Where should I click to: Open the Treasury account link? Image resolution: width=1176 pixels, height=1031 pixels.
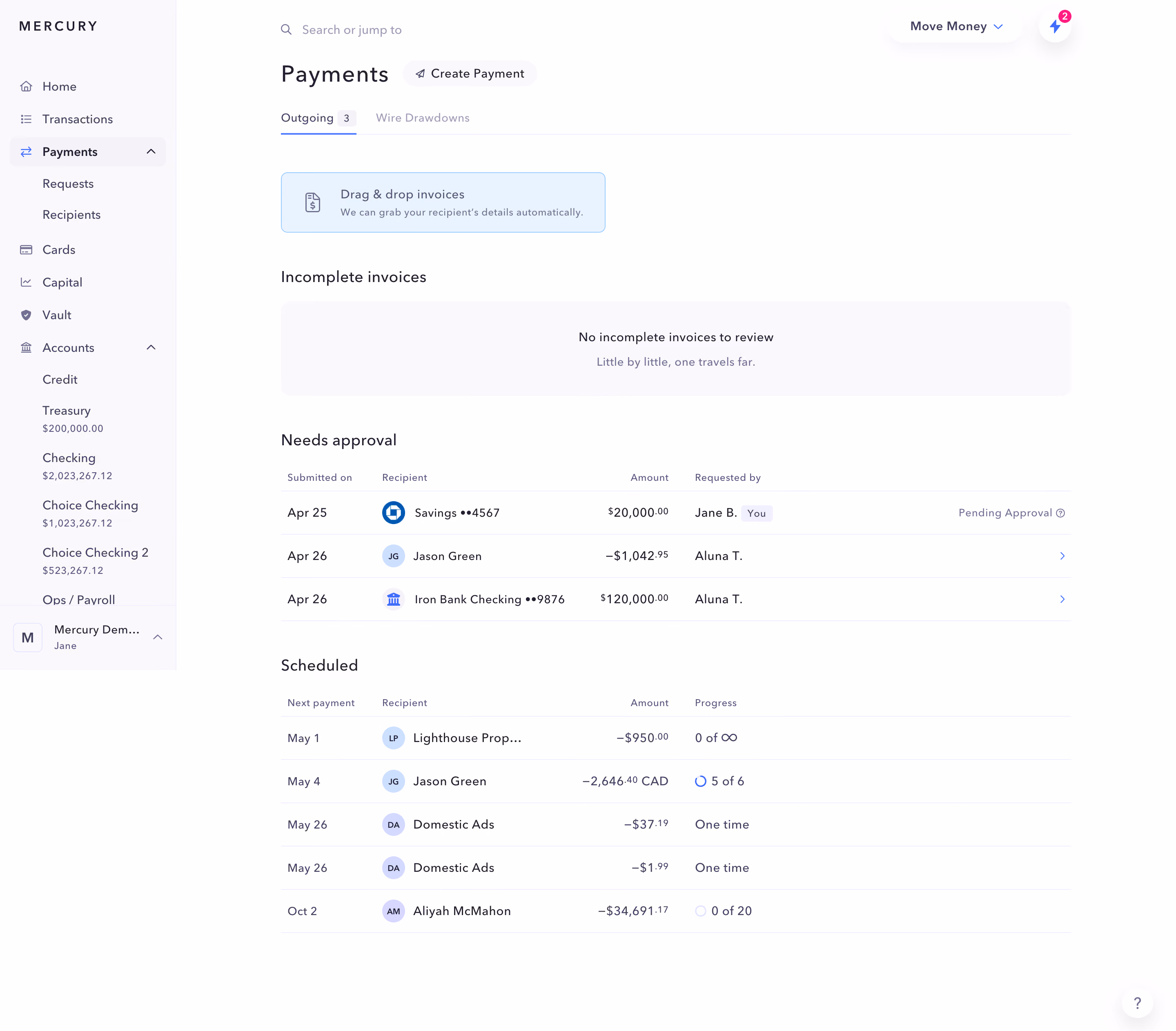[x=73, y=419]
